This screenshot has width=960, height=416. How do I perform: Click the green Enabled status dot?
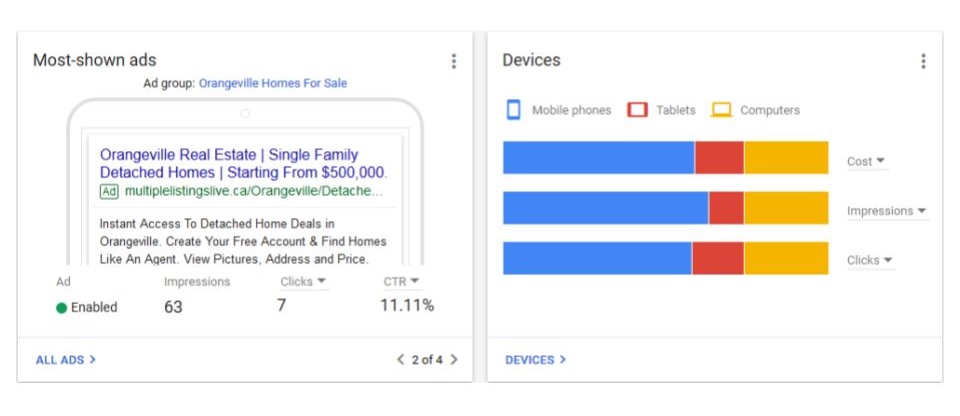(61, 308)
